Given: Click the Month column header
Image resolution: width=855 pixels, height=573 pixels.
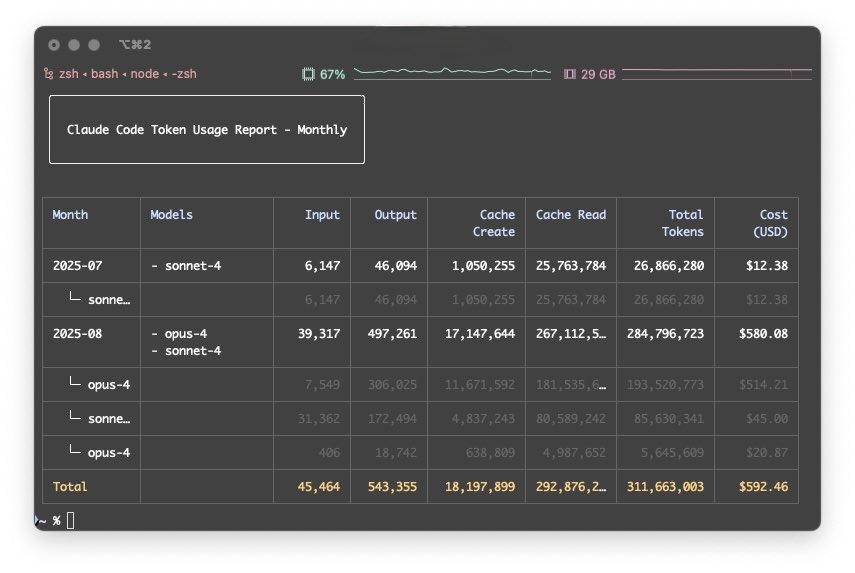Looking at the screenshot, I should click(x=70, y=215).
